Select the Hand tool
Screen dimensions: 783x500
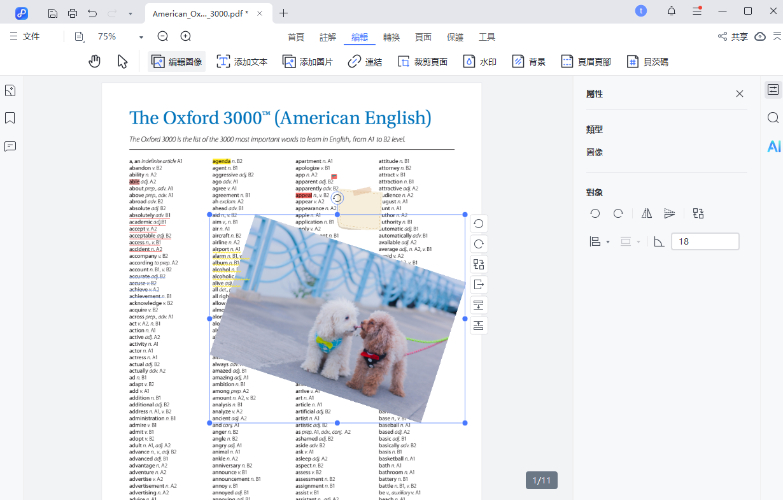(x=94, y=61)
